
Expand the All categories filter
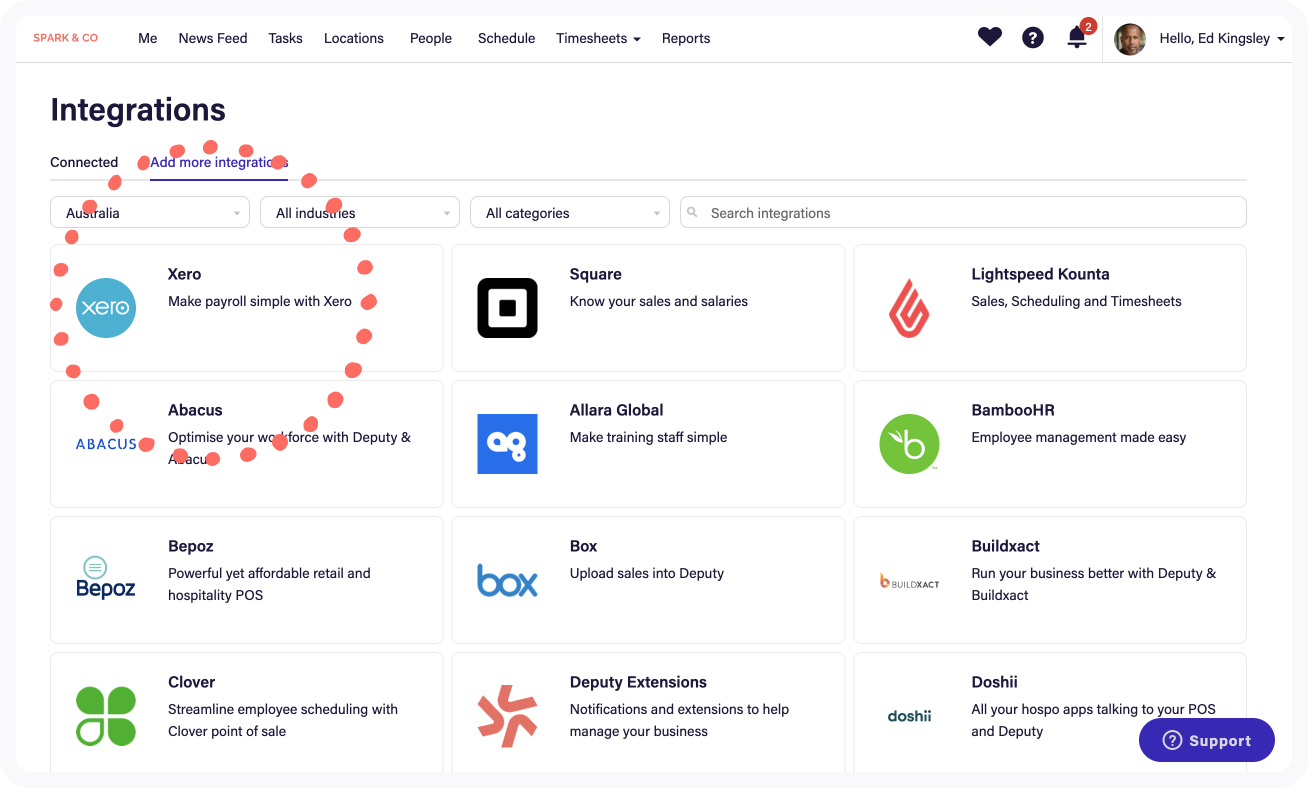[x=570, y=213]
